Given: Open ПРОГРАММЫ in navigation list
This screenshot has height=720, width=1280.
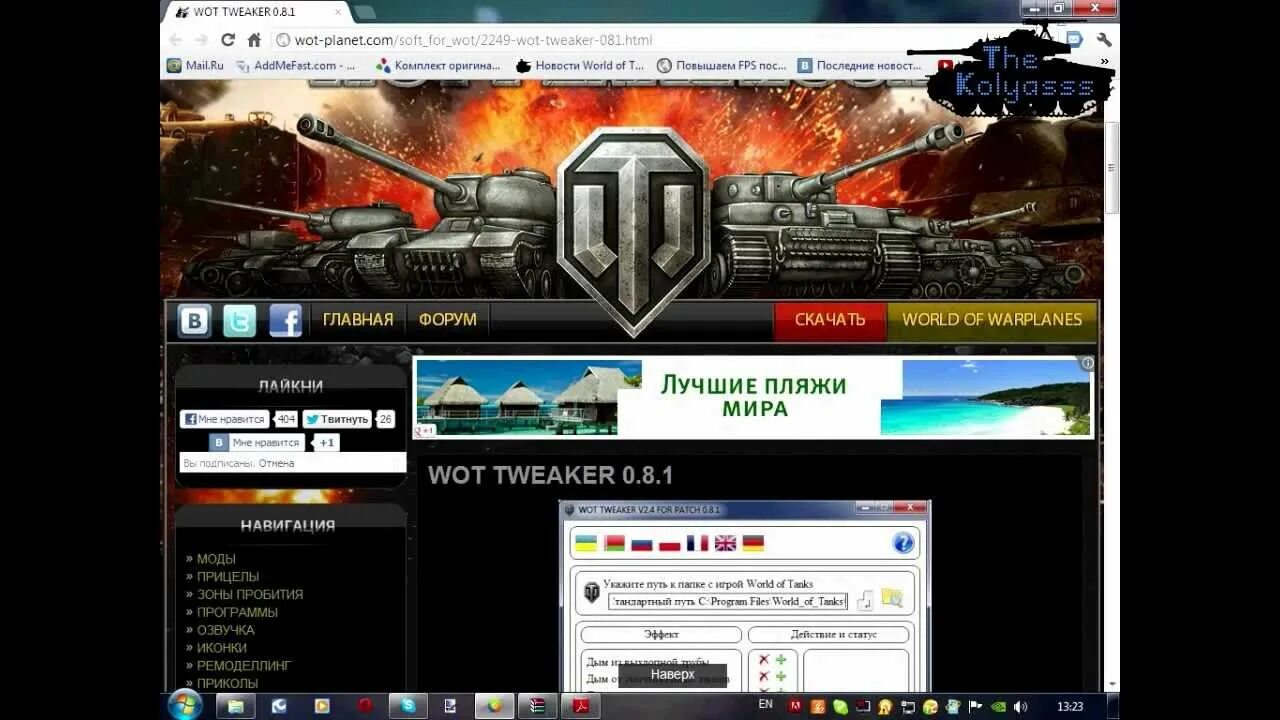Looking at the screenshot, I should (x=237, y=612).
